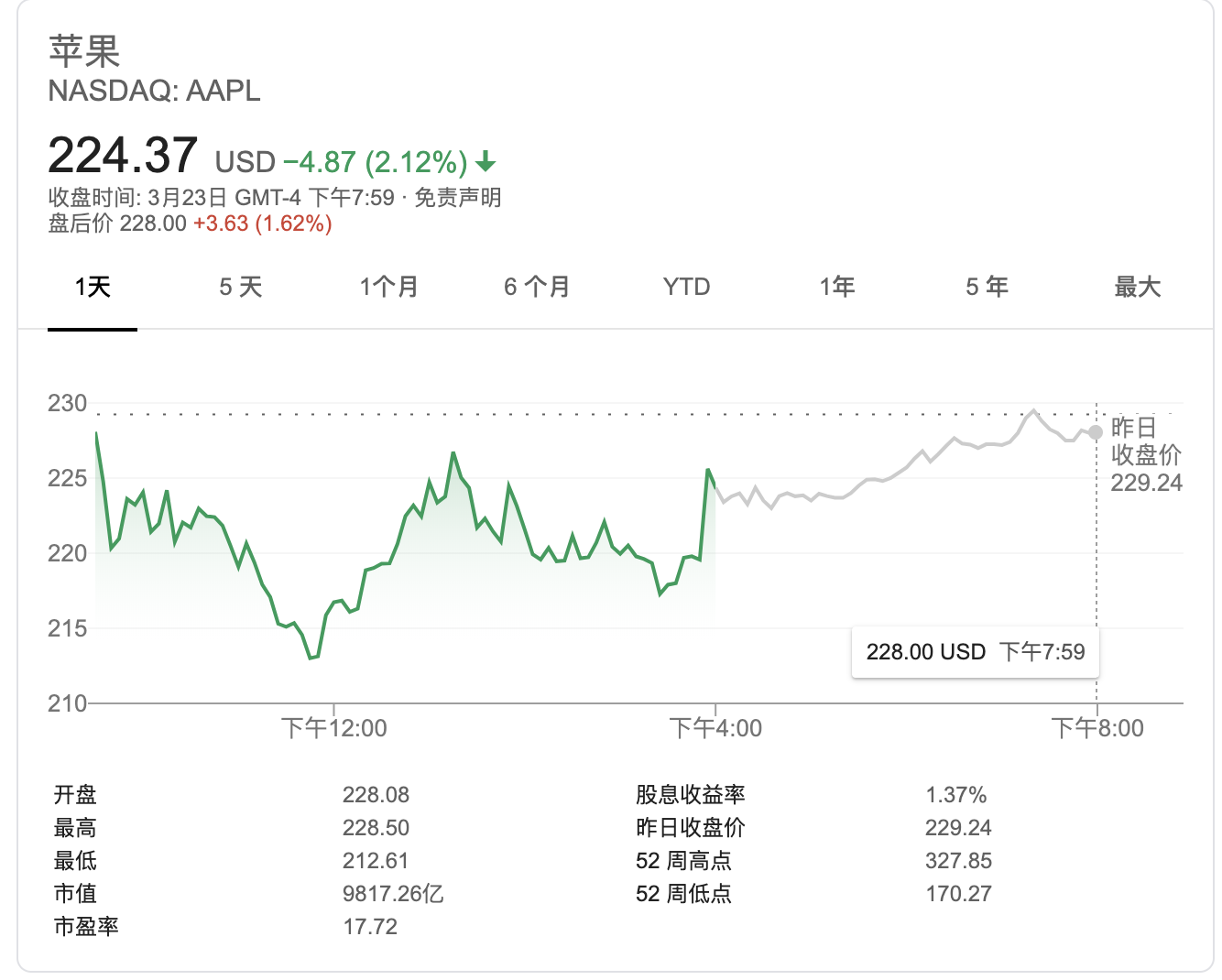This screenshot has height=980, width=1222.
Task: Click the green down arrow icon
Action: [486, 163]
